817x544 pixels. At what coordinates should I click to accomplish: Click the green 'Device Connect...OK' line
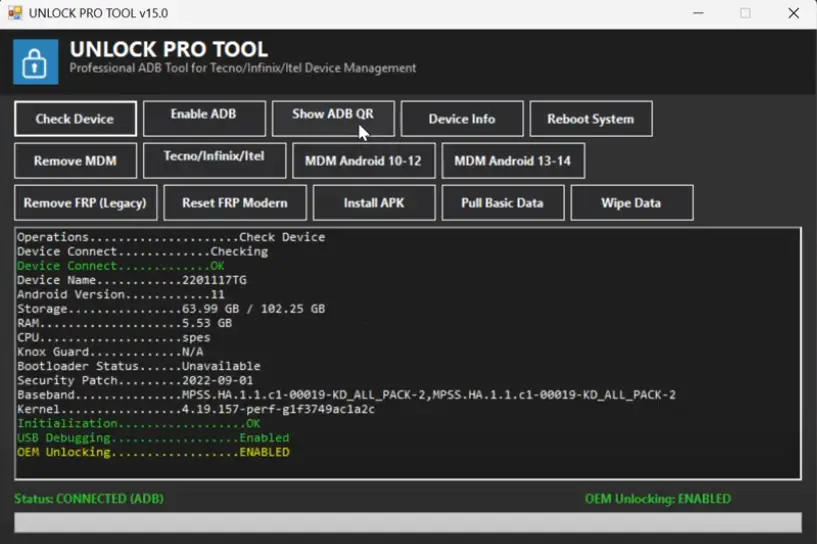point(121,266)
